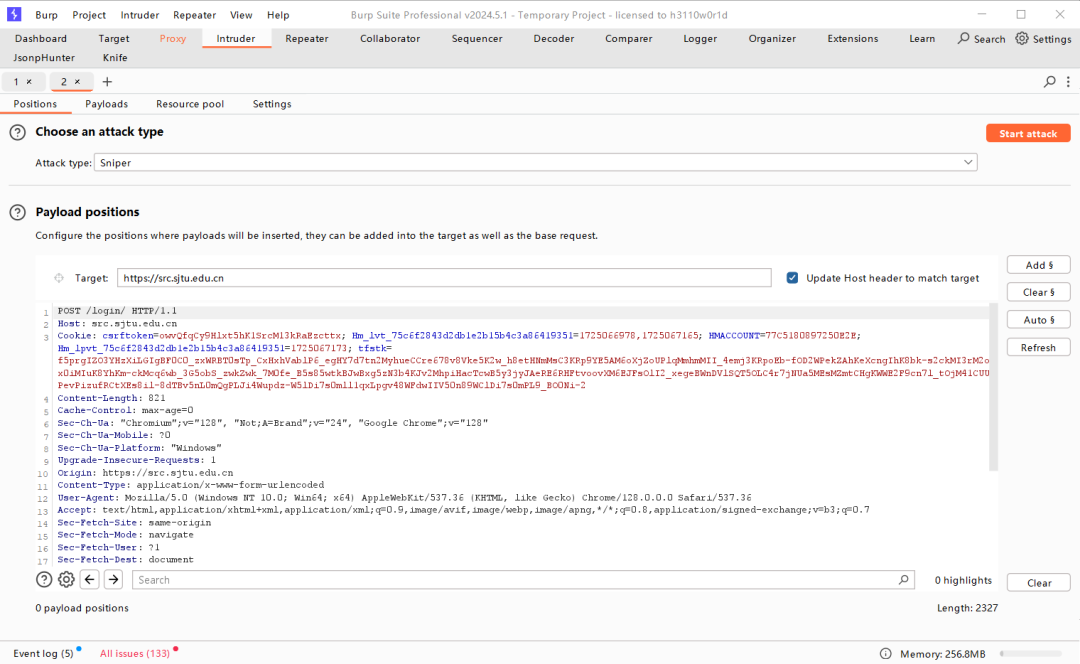The width and height of the screenshot is (1080, 664).
Task: Click the request editor vertical scrollbar
Action: coord(993,387)
